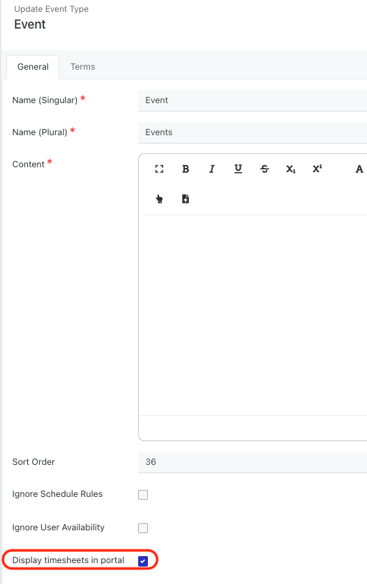This screenshot has width=367, height=584.
Task: Click the Display timesheets in portal label
Action: pos(68,560)
